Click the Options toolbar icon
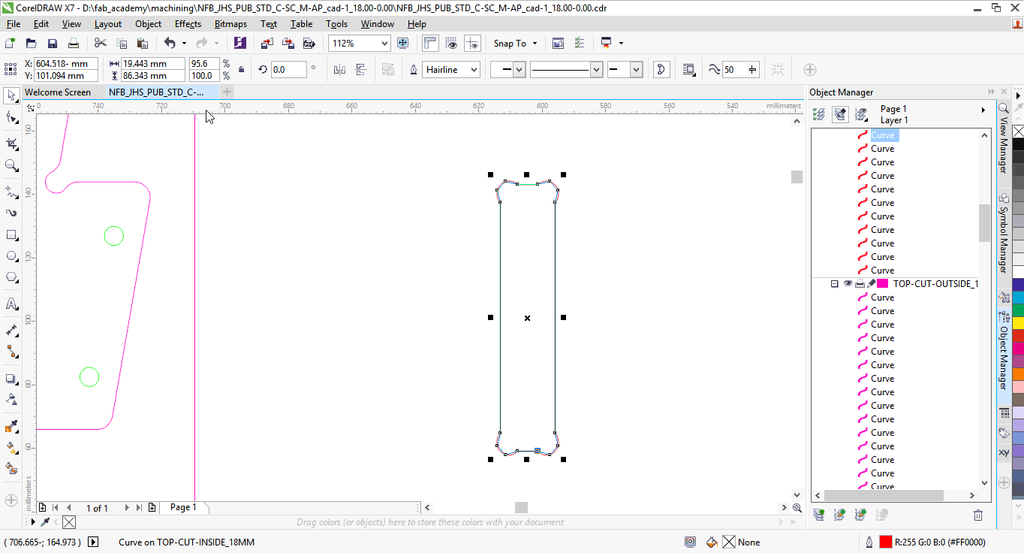The width and height of the screenshot is (1024, 553). click(x=579, y=43)
